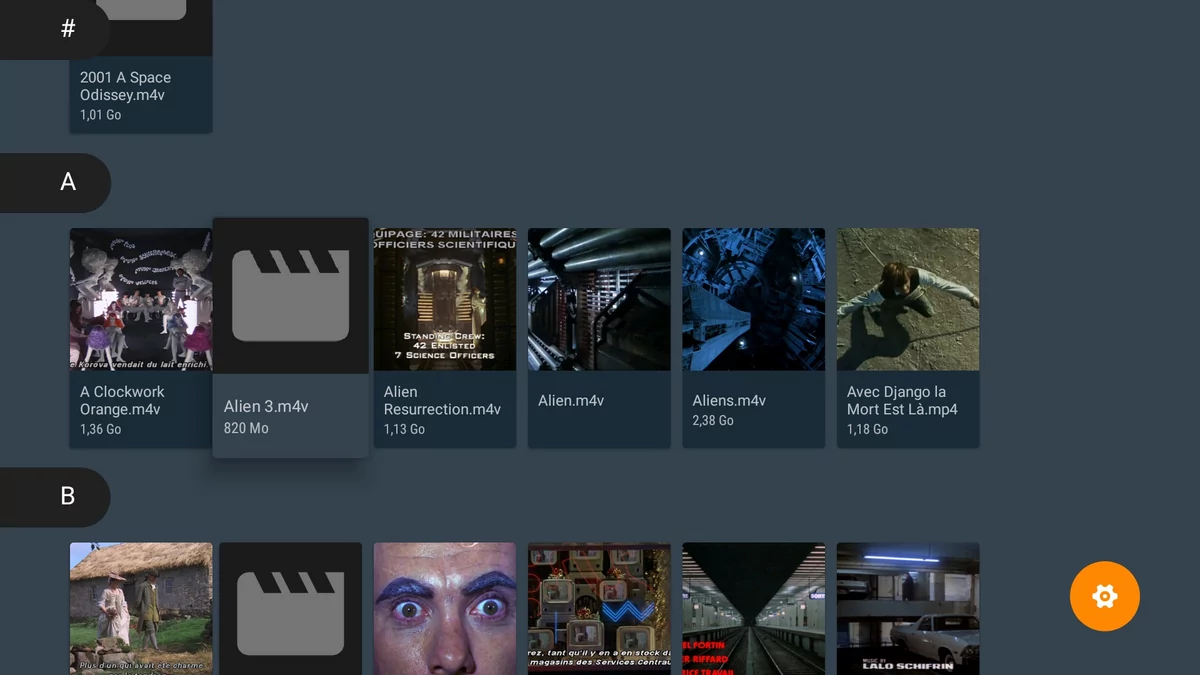Click the file name "Aliens.m4v"
The height and width of the screenshot is (675, 1200).
(x=729, y=401)
